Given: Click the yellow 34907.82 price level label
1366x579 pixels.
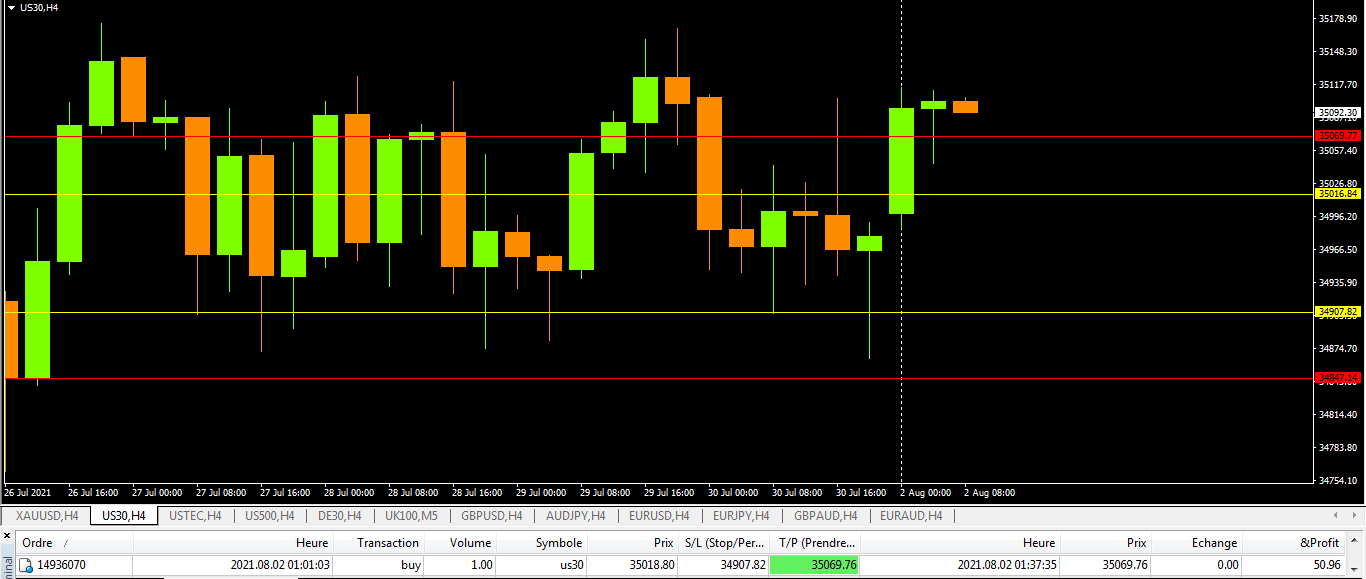Looking at the screenshot, I should tap(1338, 312).
